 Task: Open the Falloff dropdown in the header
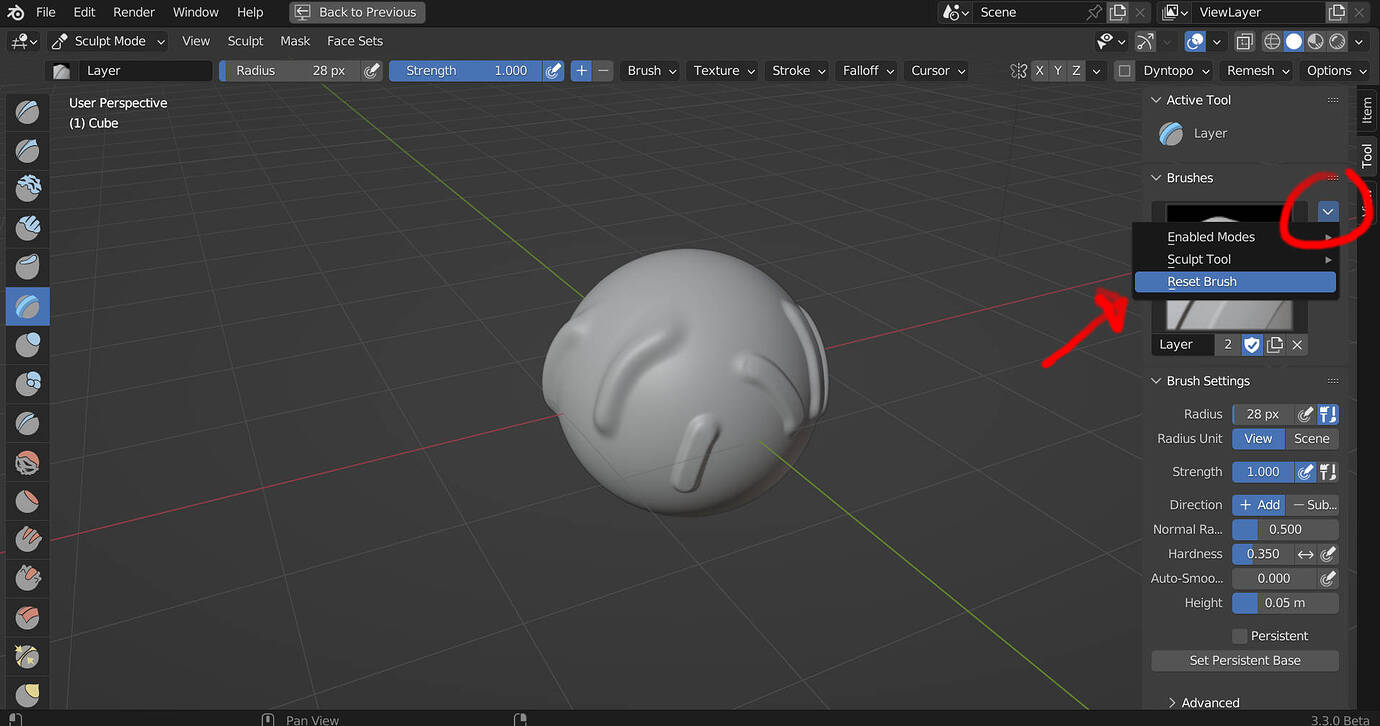[x=865, y=70]
